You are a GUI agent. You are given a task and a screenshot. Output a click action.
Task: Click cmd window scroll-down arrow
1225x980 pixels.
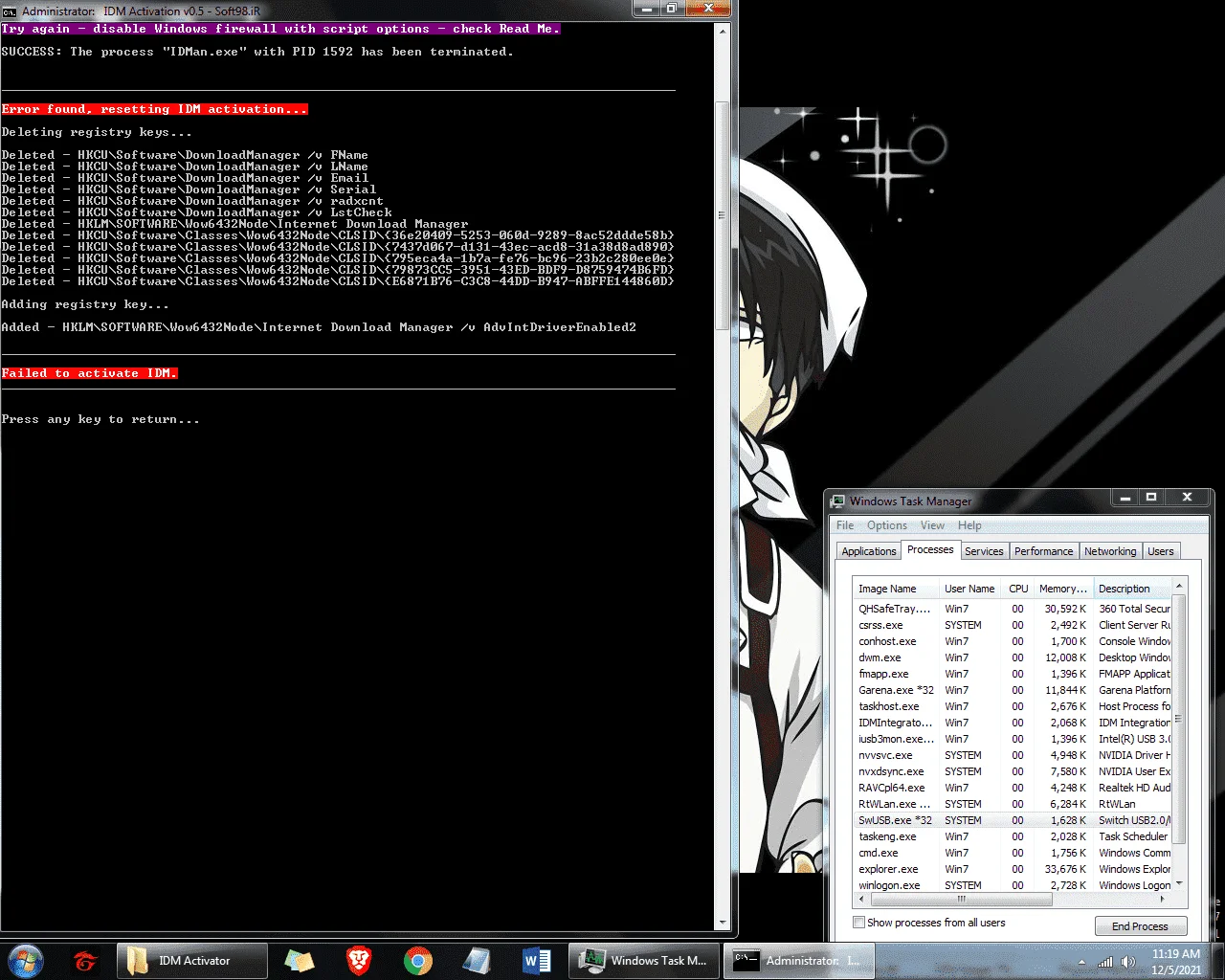(723, 922)
